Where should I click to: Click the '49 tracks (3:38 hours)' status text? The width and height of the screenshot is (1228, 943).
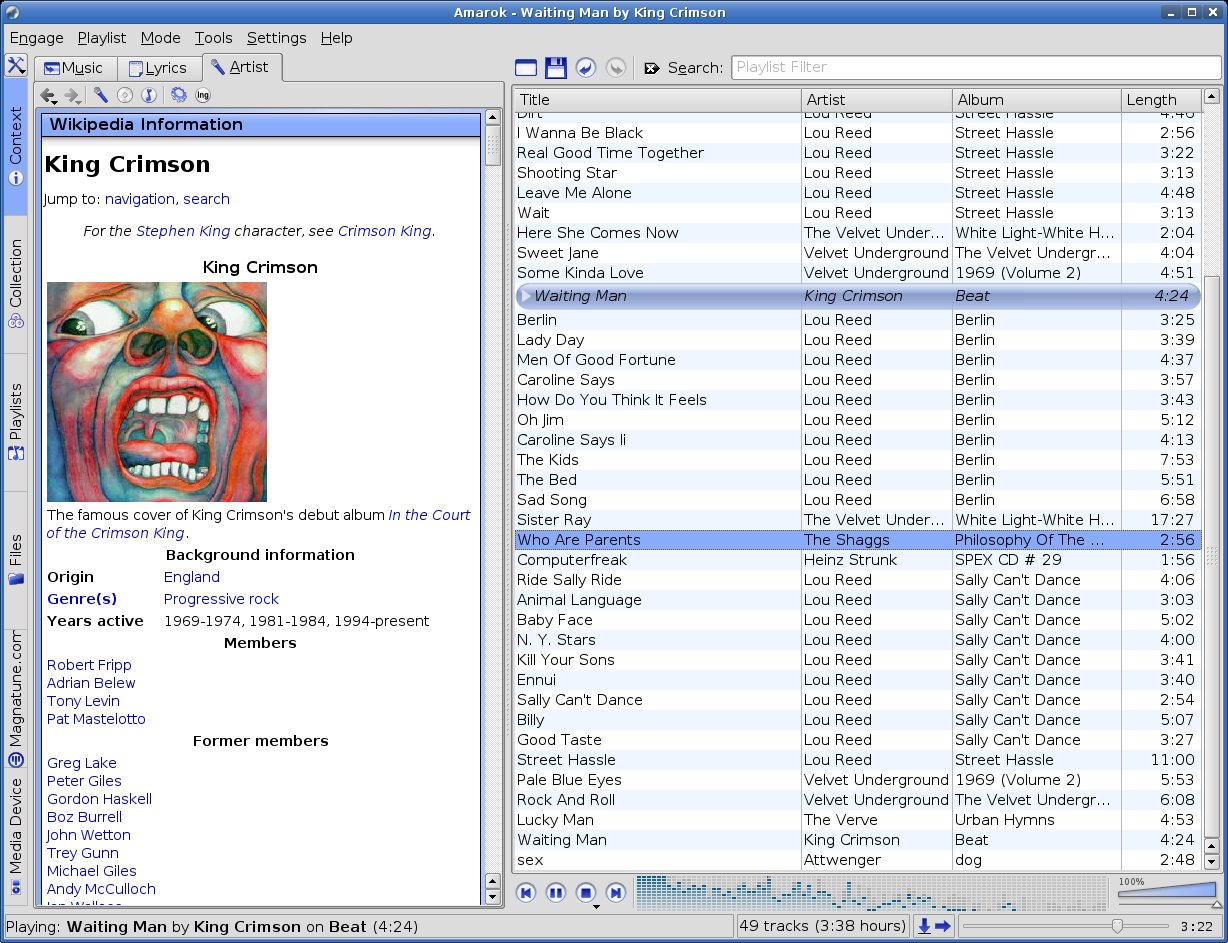822,926
